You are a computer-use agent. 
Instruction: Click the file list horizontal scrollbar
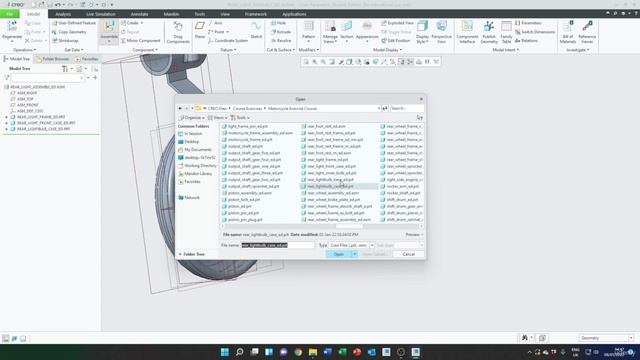349,226
